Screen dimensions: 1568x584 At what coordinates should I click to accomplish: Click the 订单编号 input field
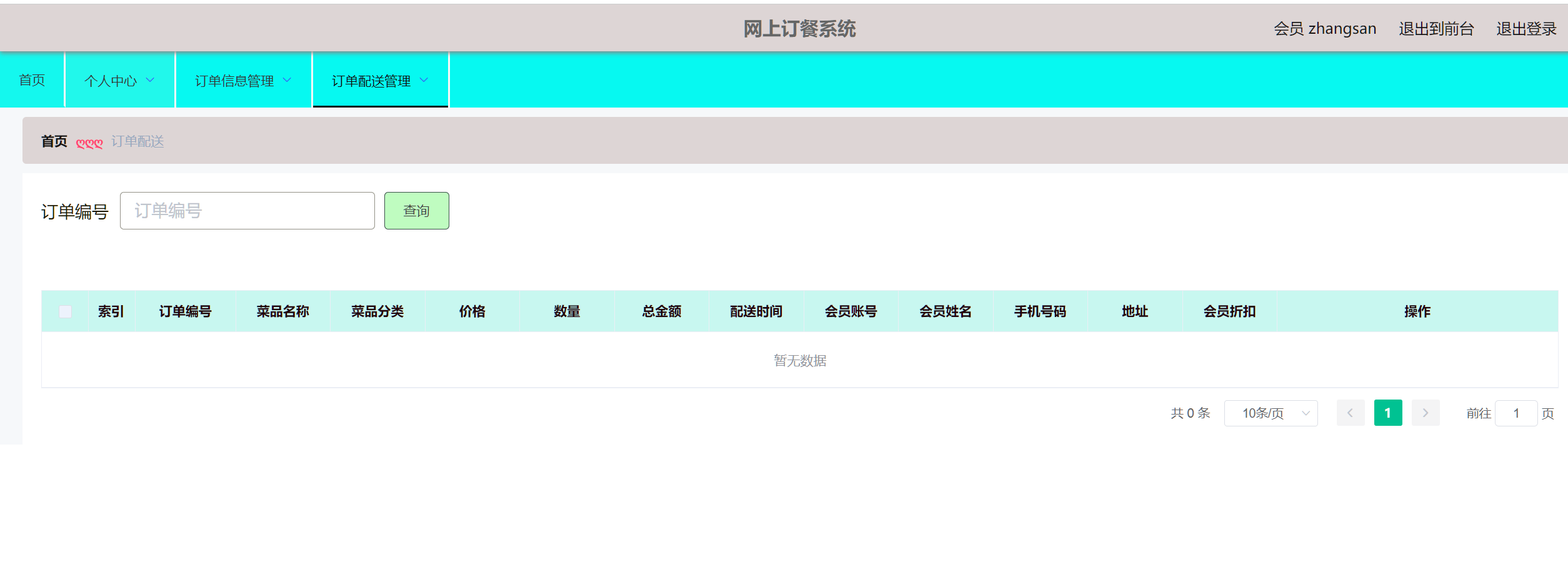click(x=247, y=211)
